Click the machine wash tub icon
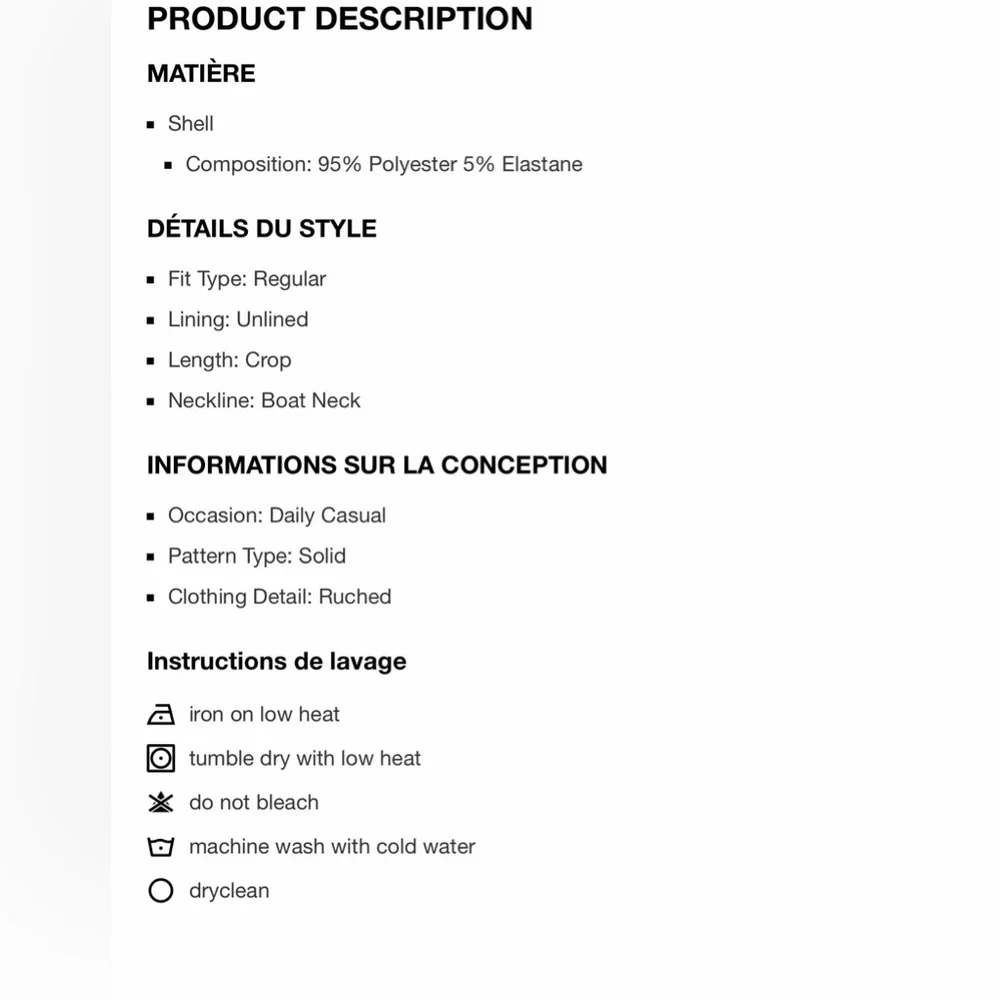 (x=160, y=847)
